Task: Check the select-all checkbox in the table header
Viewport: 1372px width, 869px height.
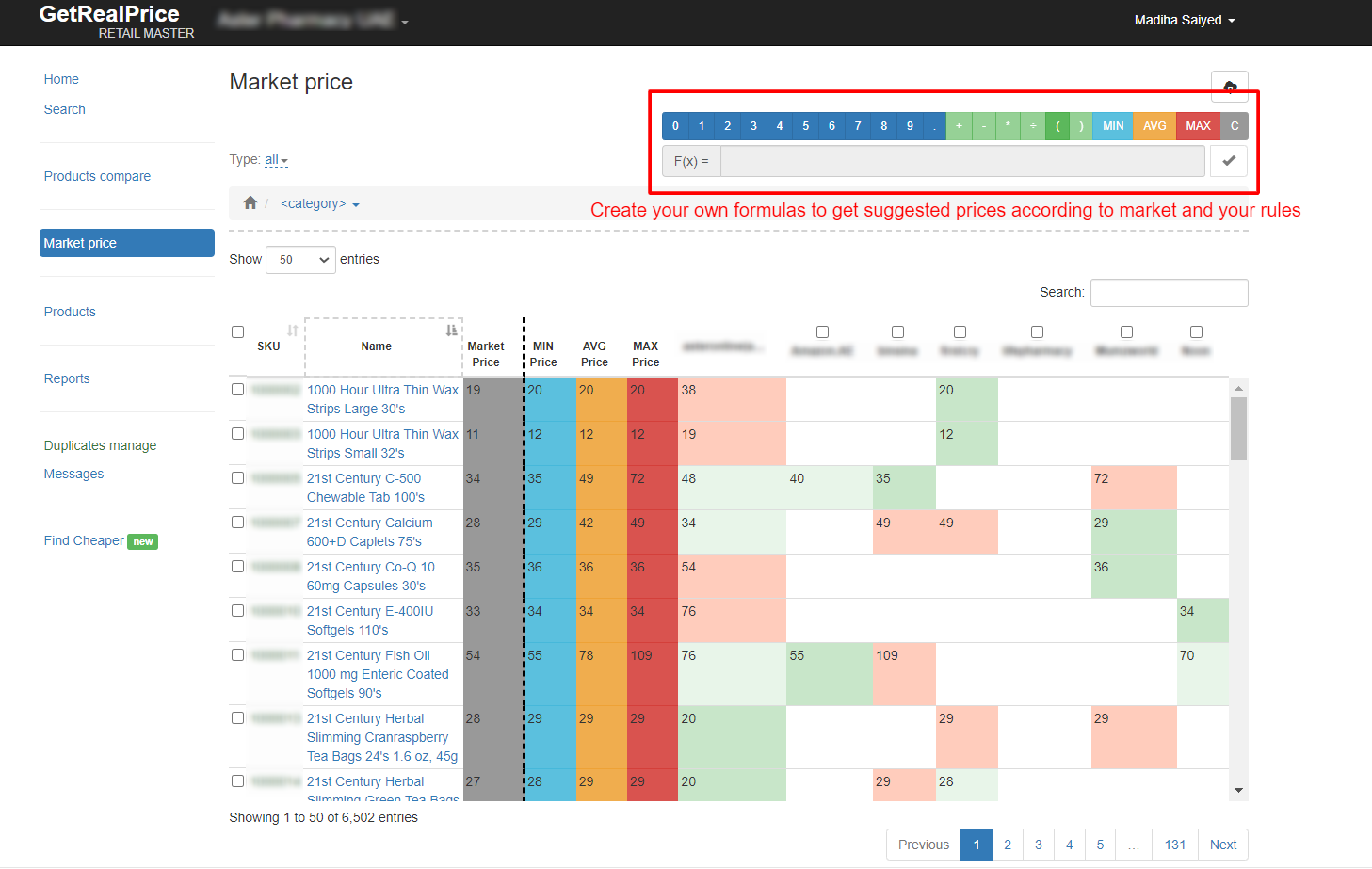Action: [x=238, y=331]
